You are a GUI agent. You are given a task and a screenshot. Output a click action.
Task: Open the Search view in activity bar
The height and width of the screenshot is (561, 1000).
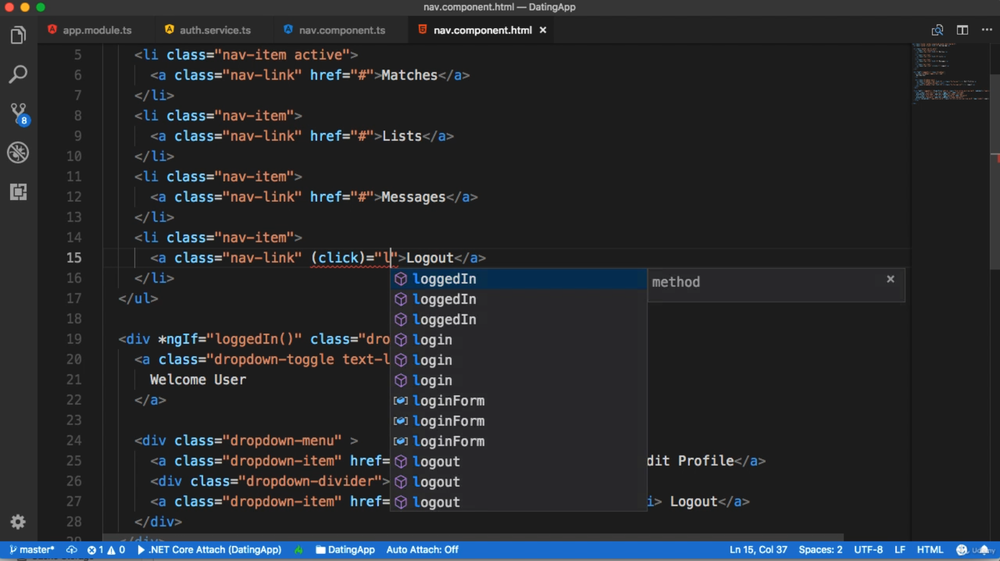pos(18,74)
